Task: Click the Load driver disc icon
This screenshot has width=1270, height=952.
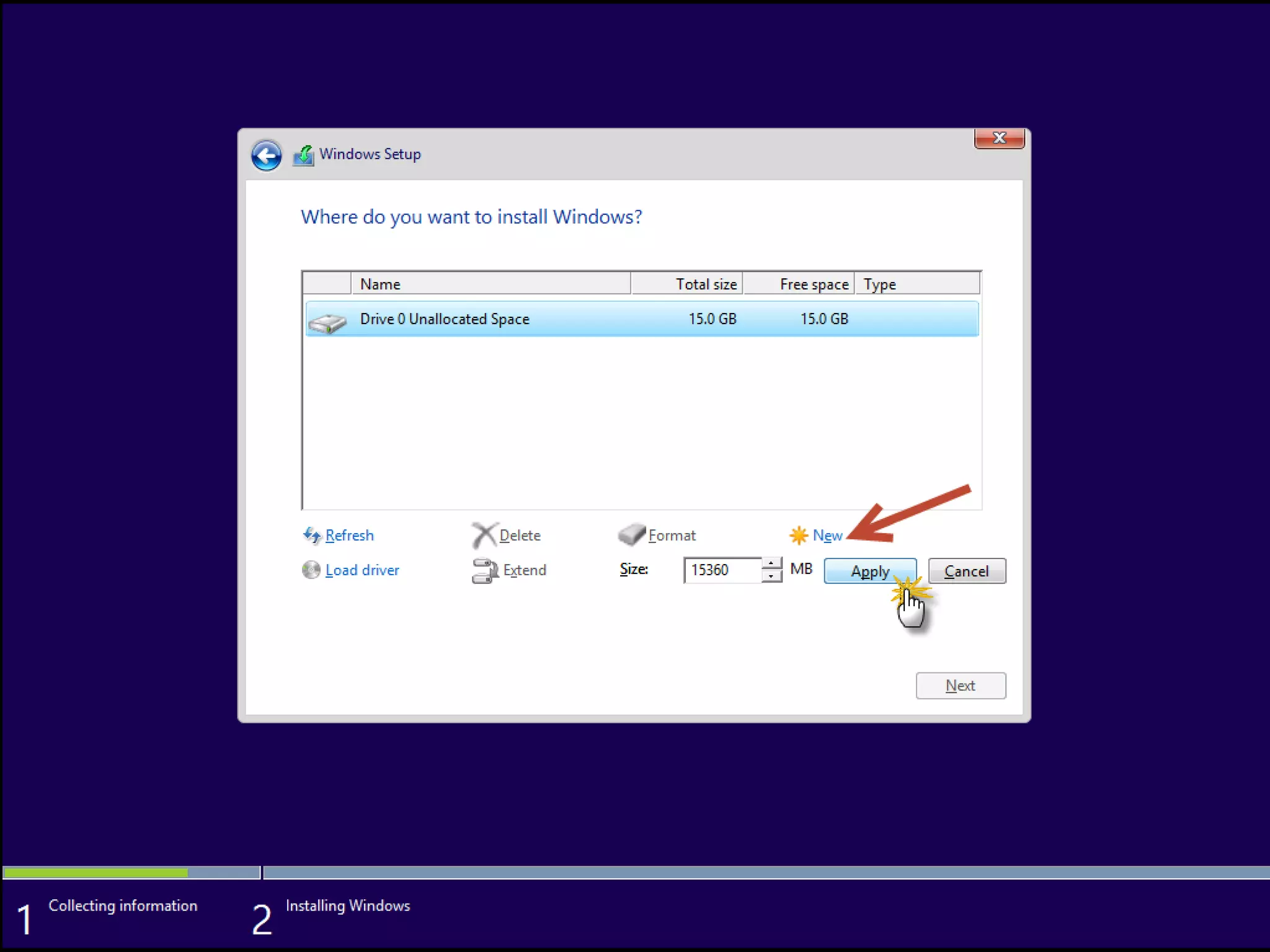Action: pos(311,570)
